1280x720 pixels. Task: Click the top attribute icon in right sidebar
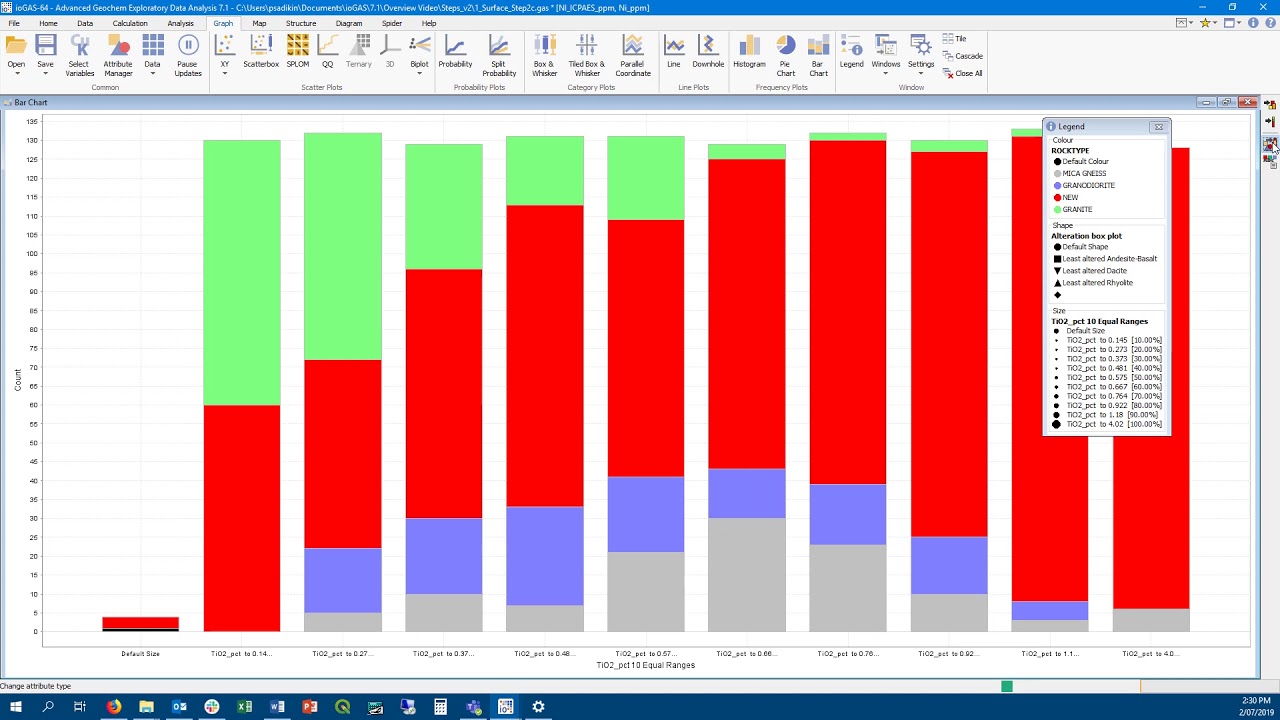(1270, 104)
